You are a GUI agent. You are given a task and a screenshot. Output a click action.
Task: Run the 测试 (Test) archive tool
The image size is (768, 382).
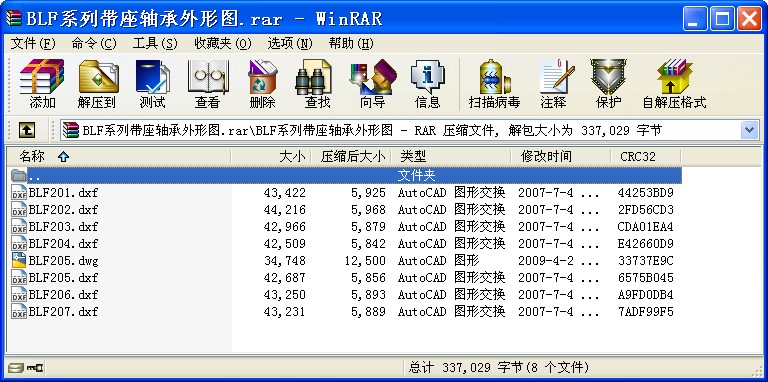point(152,84)
